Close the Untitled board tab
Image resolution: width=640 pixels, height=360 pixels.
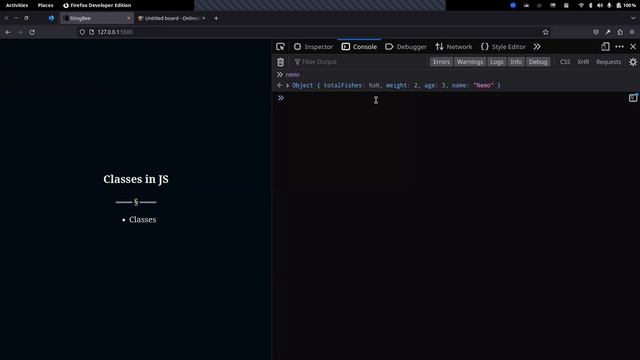(204, 18)
